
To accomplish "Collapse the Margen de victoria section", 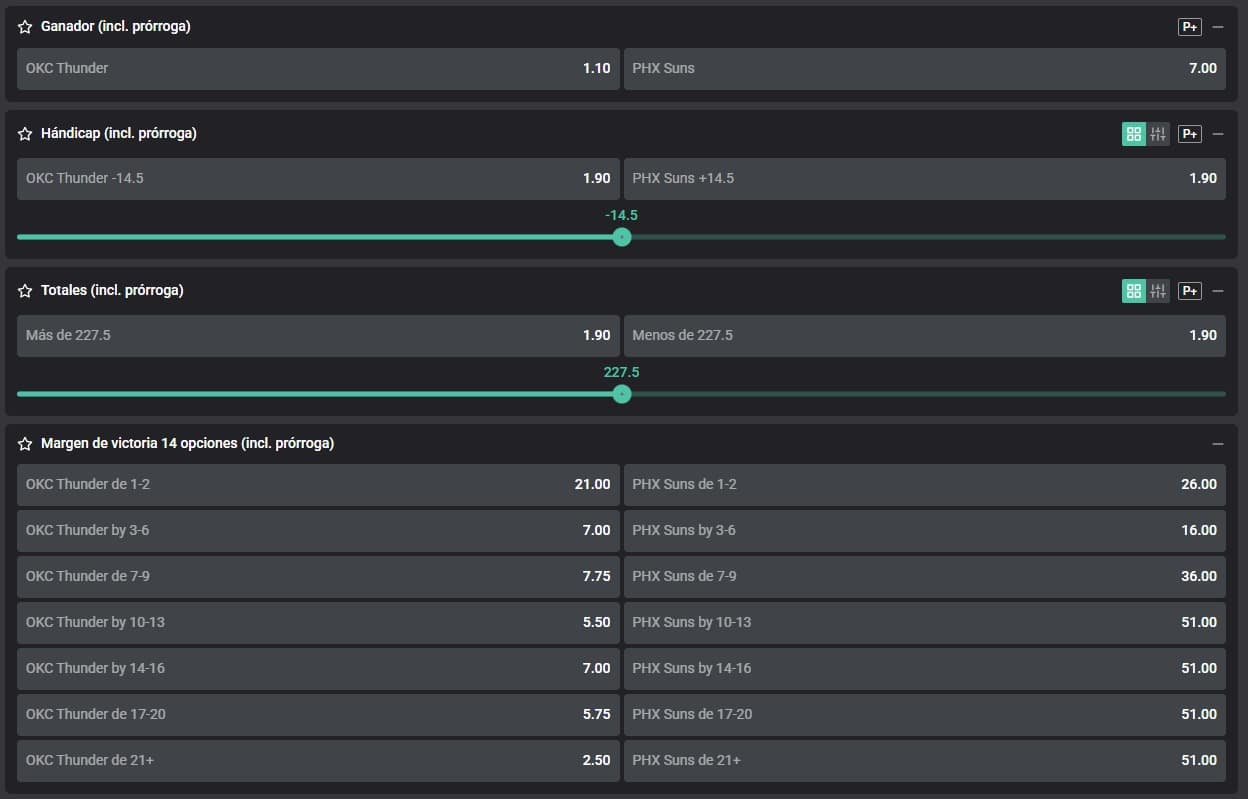I will [x=1217, y=444].
